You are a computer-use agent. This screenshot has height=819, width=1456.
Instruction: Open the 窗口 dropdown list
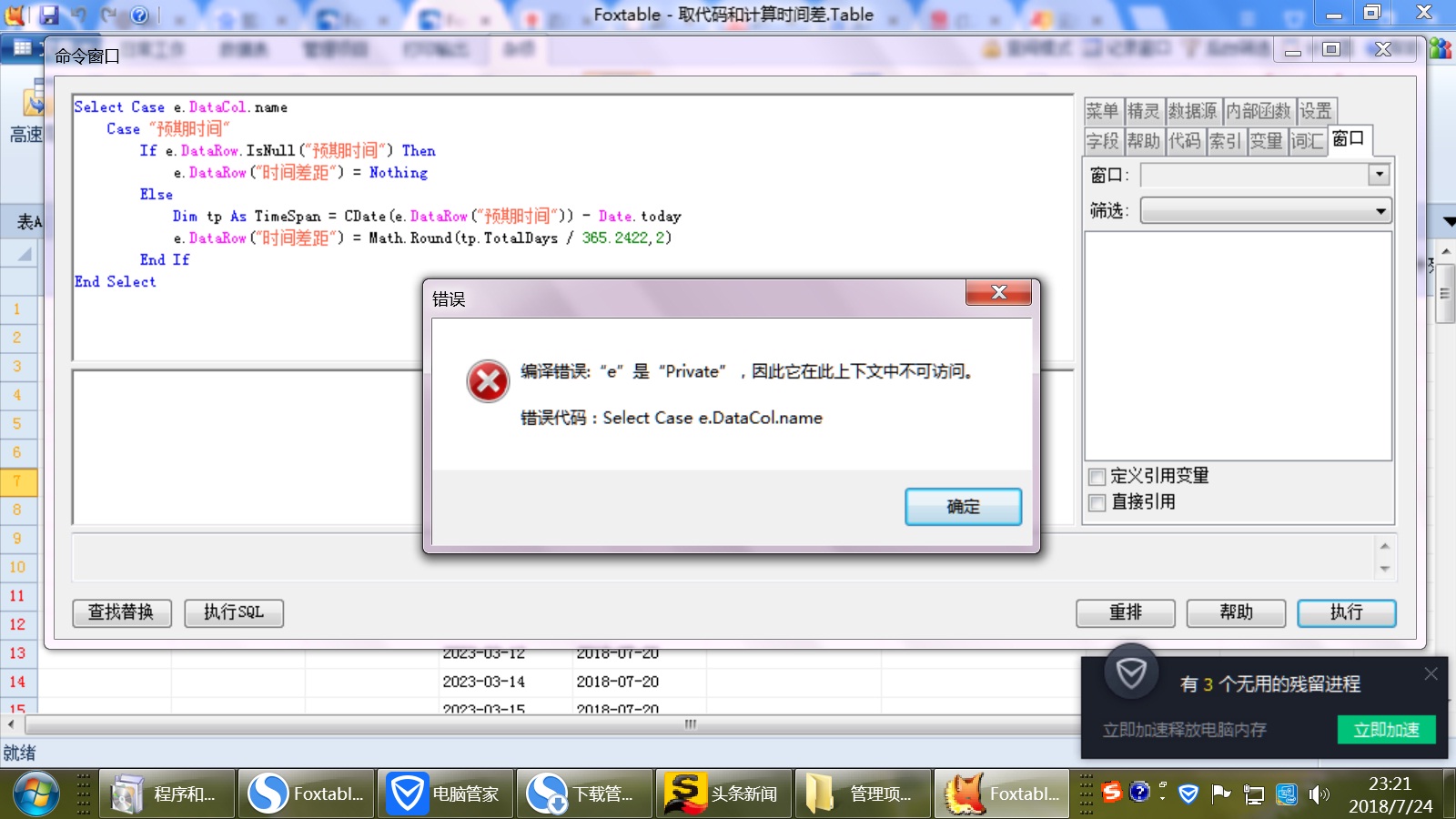pos(1379,175)
